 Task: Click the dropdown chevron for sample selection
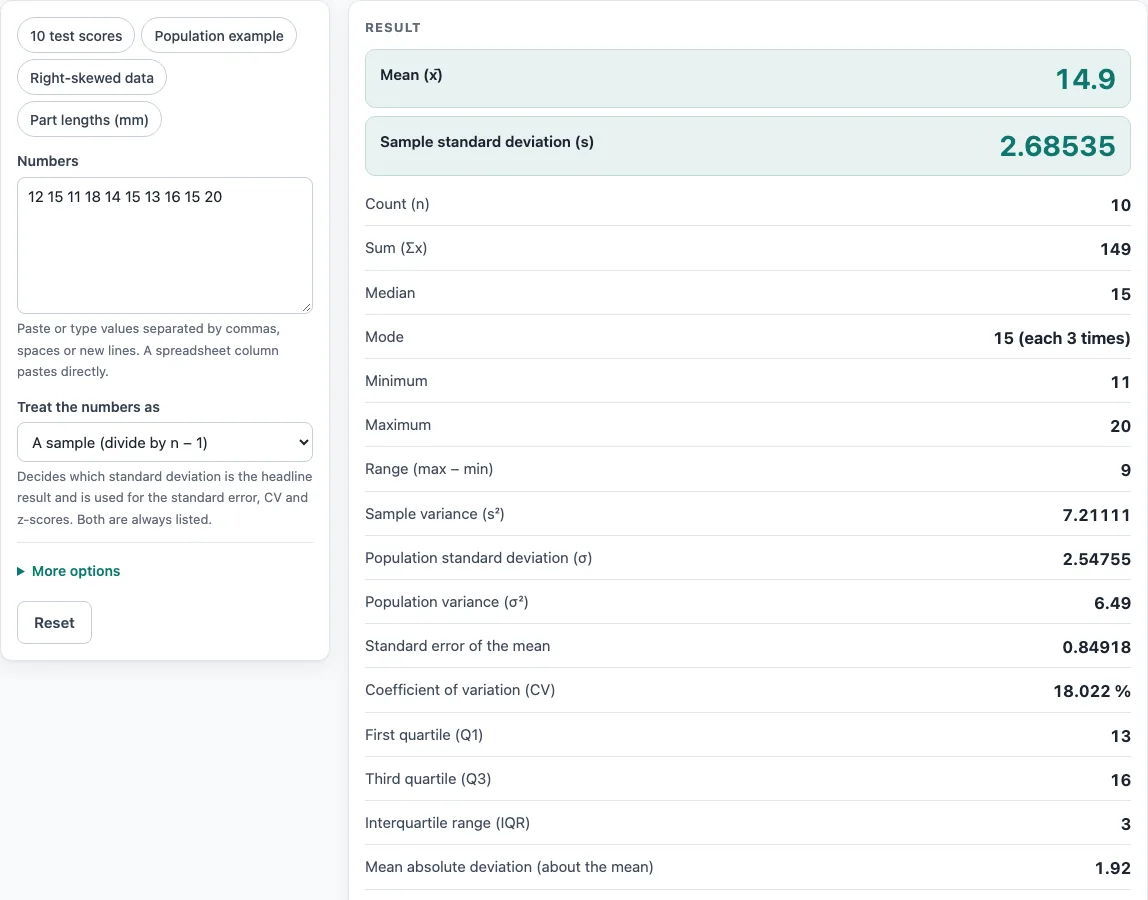click(304, 442)
